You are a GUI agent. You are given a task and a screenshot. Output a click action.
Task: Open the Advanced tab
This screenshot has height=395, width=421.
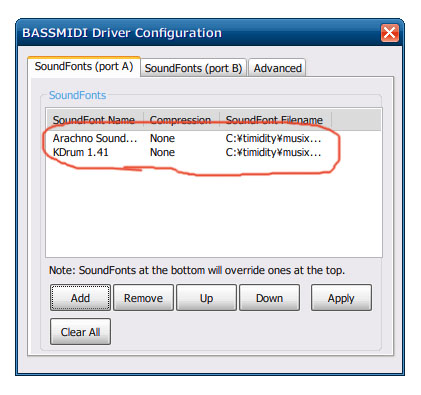click(277, 68)
